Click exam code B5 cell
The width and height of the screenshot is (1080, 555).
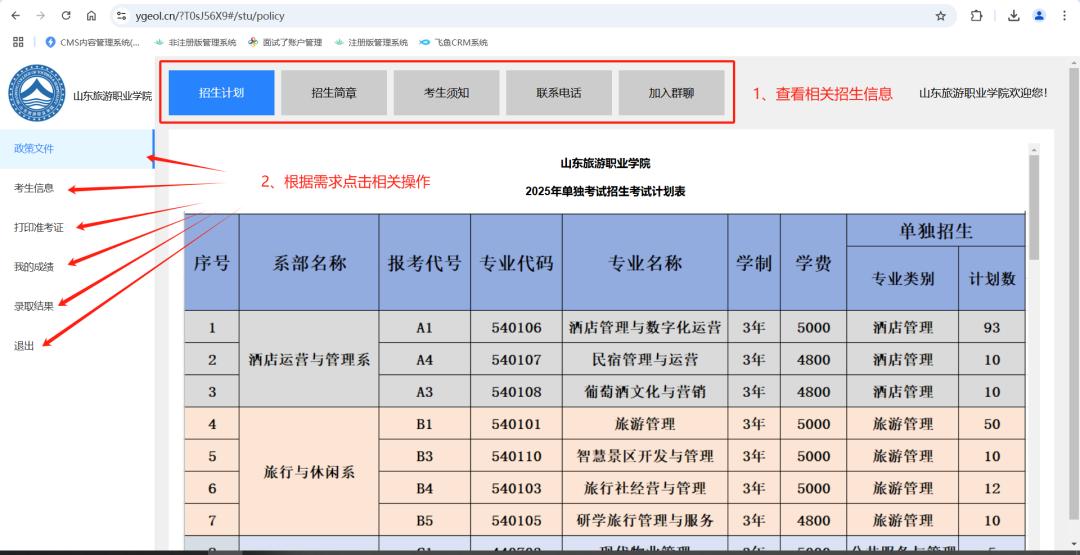pyautogui.click(x=424, y=520)
